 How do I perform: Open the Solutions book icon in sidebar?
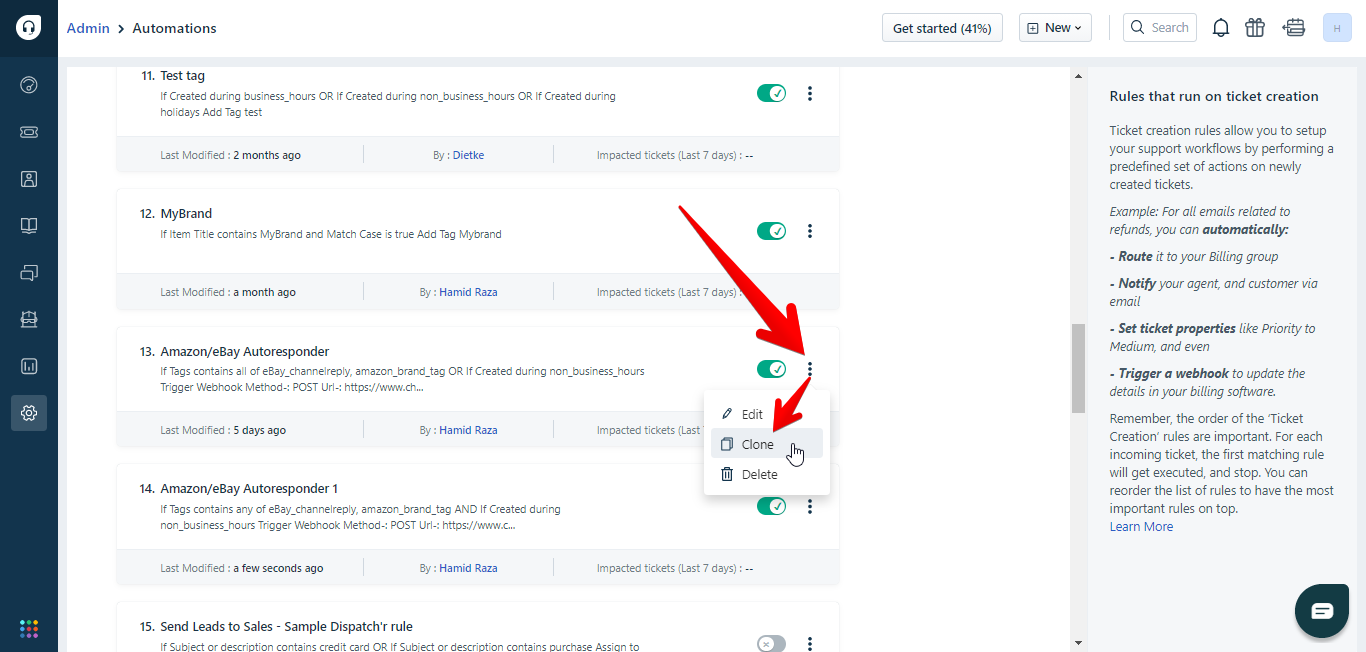pyautogui.click(x=29, y=226)
